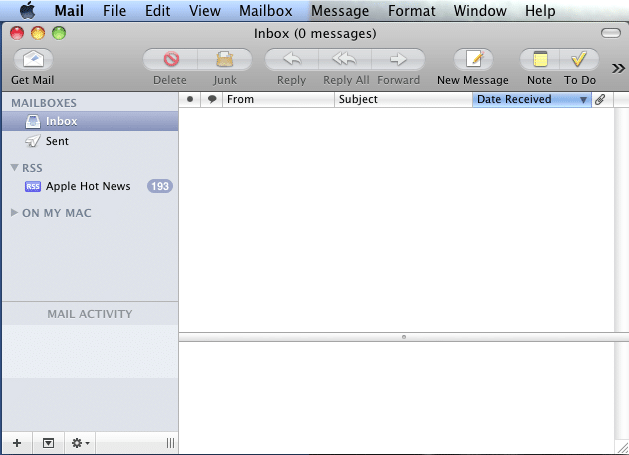Open the Format menu
Viewport: 629px width, 455px height.
click(x=412, y=11)
